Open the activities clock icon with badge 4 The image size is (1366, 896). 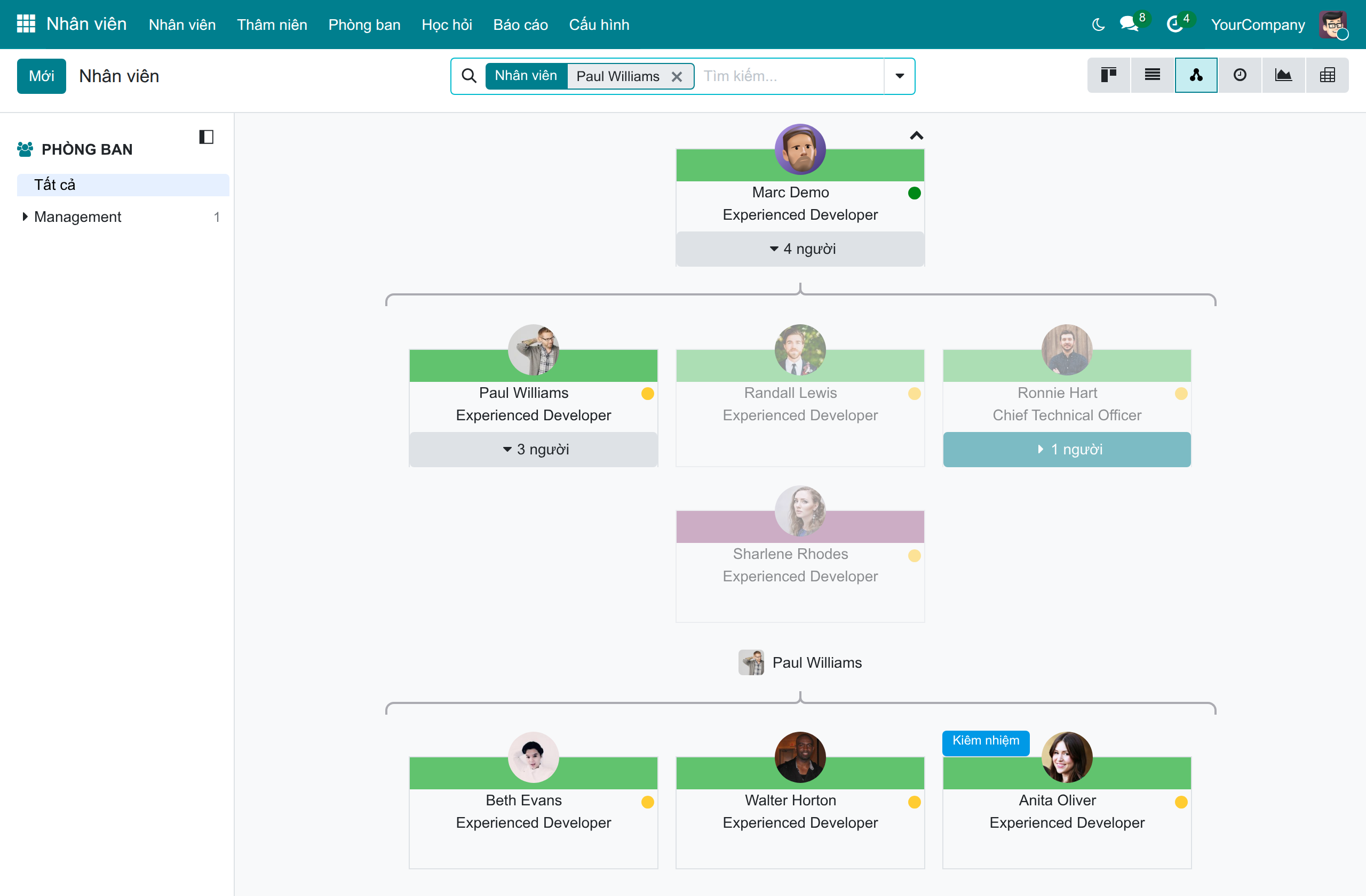[x=1175, y=25]
